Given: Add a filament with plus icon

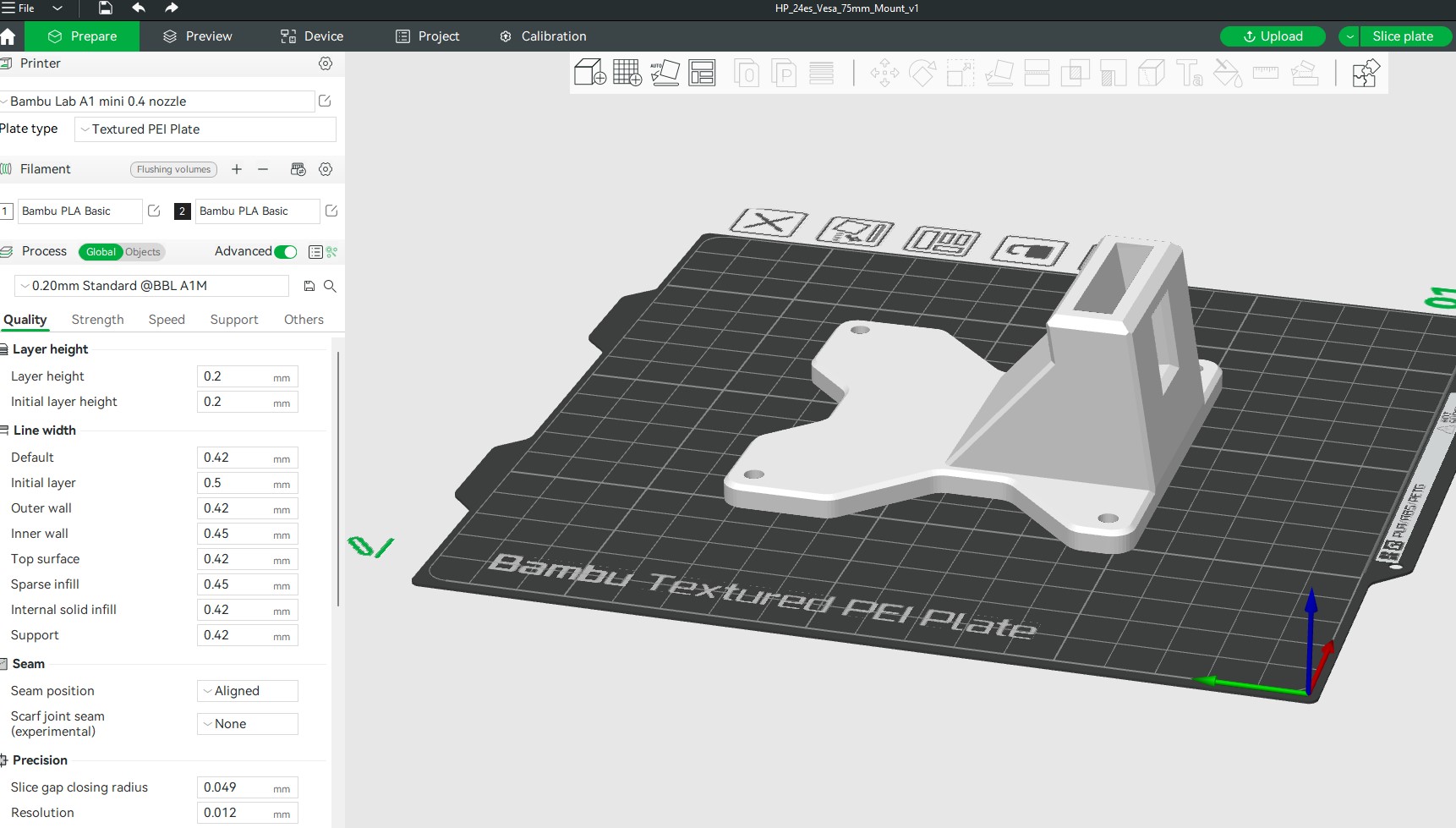Looking at the screenshot, I should point(237,169).
